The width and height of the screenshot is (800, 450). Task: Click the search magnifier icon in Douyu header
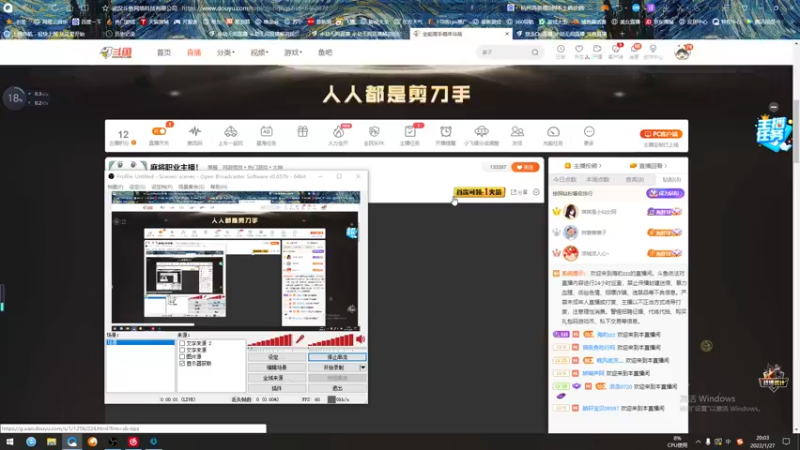(x=535, y=52)
